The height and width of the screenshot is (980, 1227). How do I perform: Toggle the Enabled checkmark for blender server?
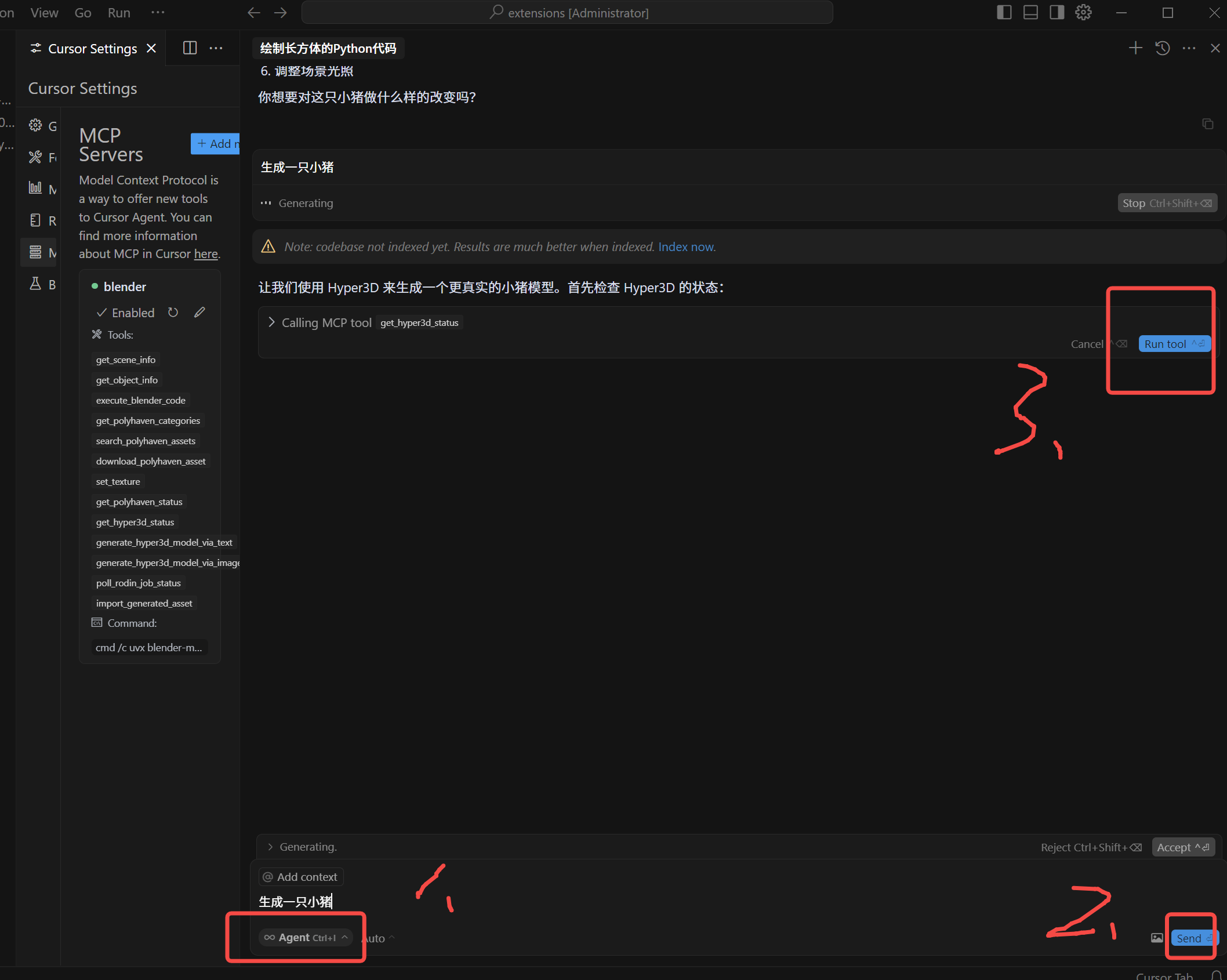(102, 313)
